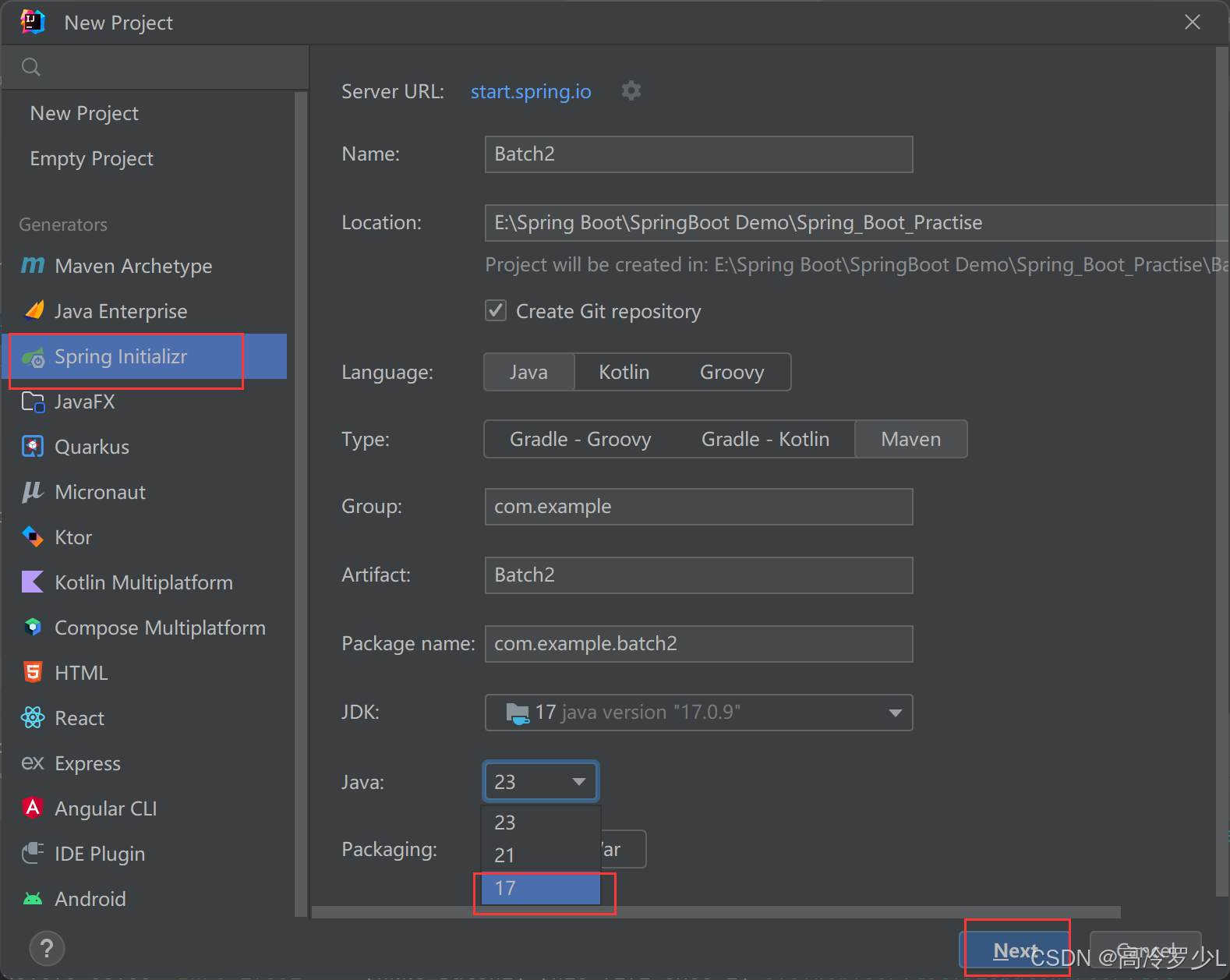Click the Maven Archetype generator icon
1230x980 pixels.
[x=33, y=266]
